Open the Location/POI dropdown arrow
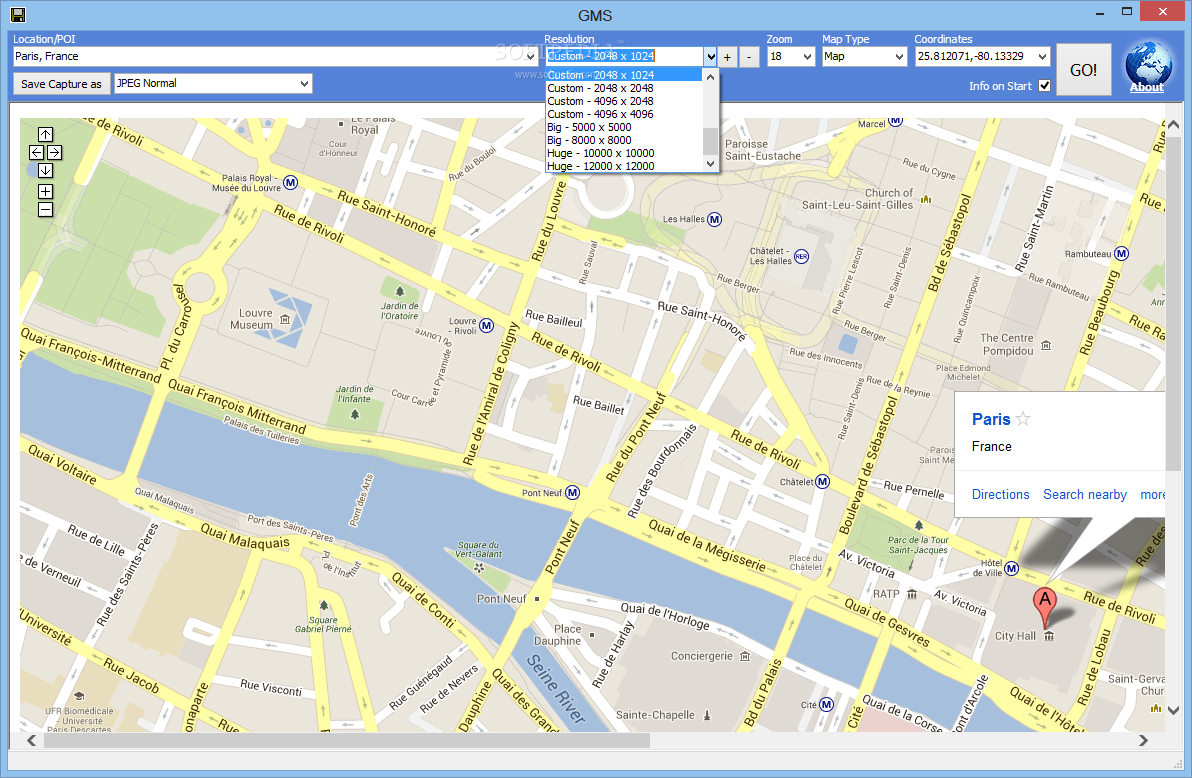The height and width of the screenshot is (778, 1192). pos(530,56)
